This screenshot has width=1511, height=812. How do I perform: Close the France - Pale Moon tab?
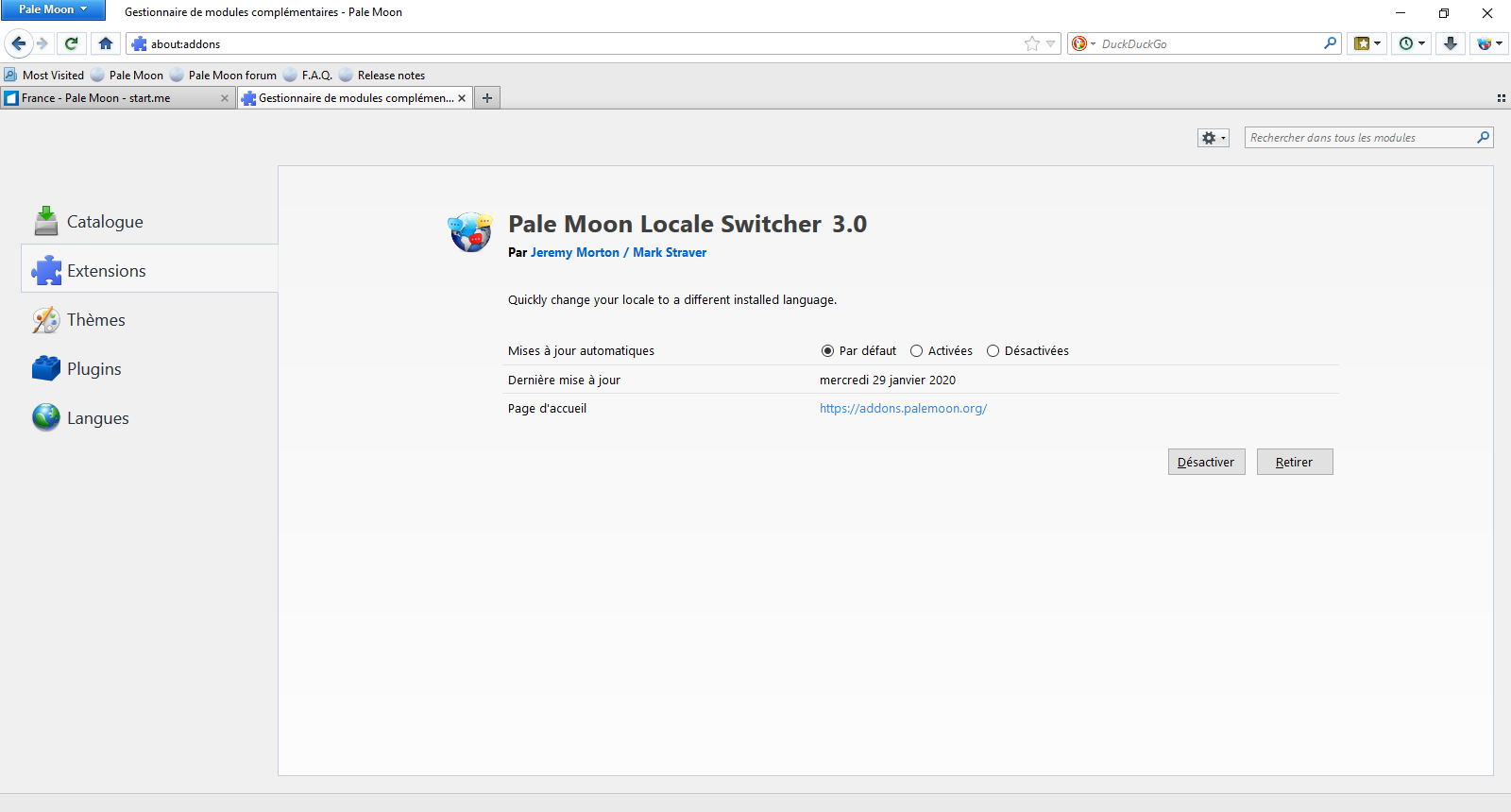point(225,98)
